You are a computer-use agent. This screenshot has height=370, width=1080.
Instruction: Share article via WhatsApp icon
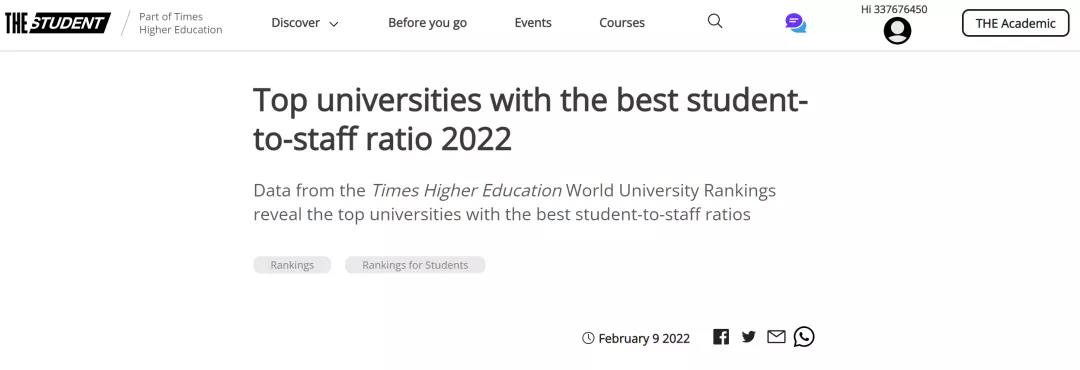pos(804,336)
